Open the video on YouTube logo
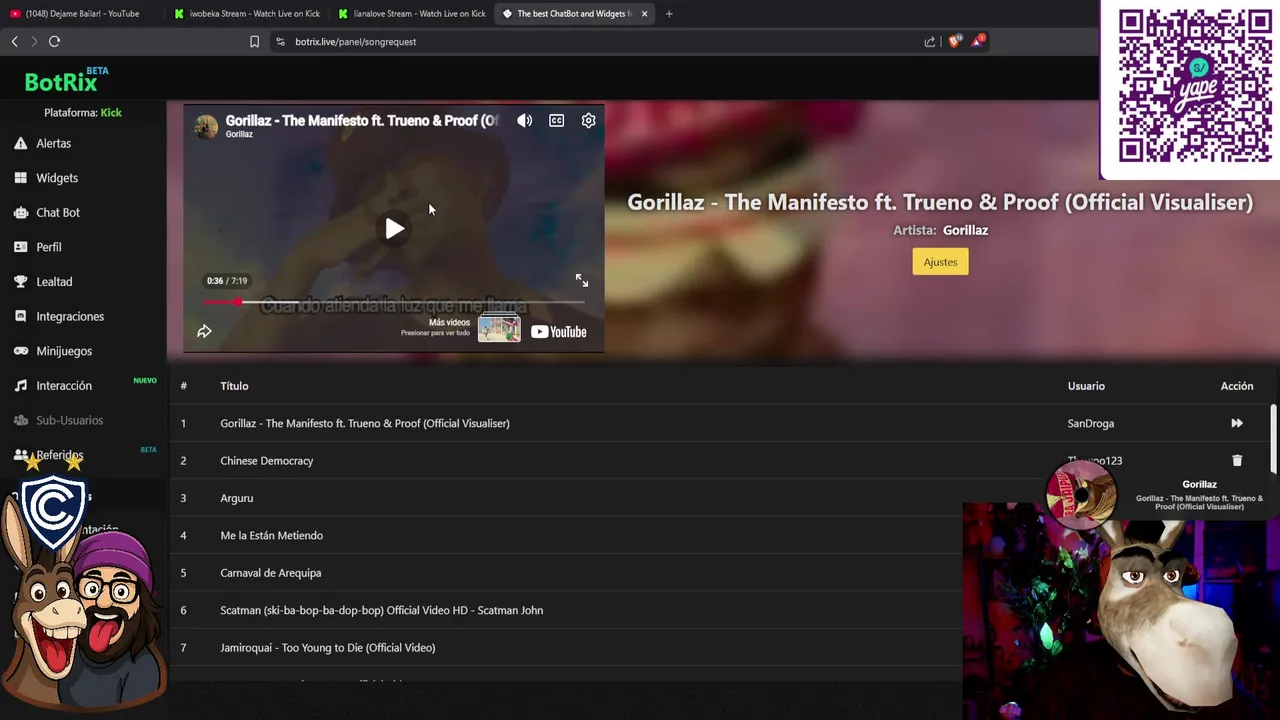This screenshot has height=720, width=1280. [x=558, y=332]
